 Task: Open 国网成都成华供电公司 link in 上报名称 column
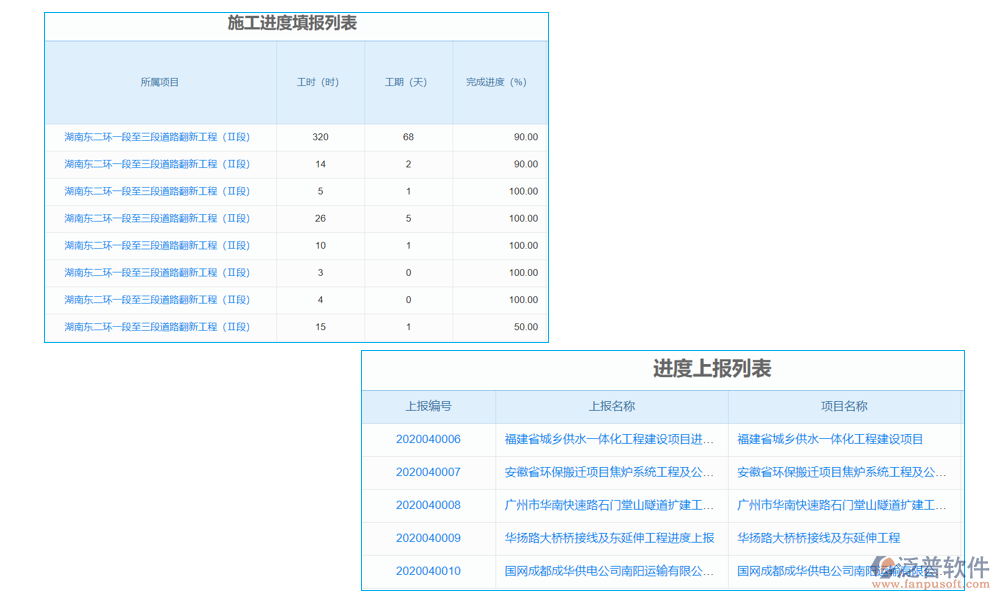609,571
